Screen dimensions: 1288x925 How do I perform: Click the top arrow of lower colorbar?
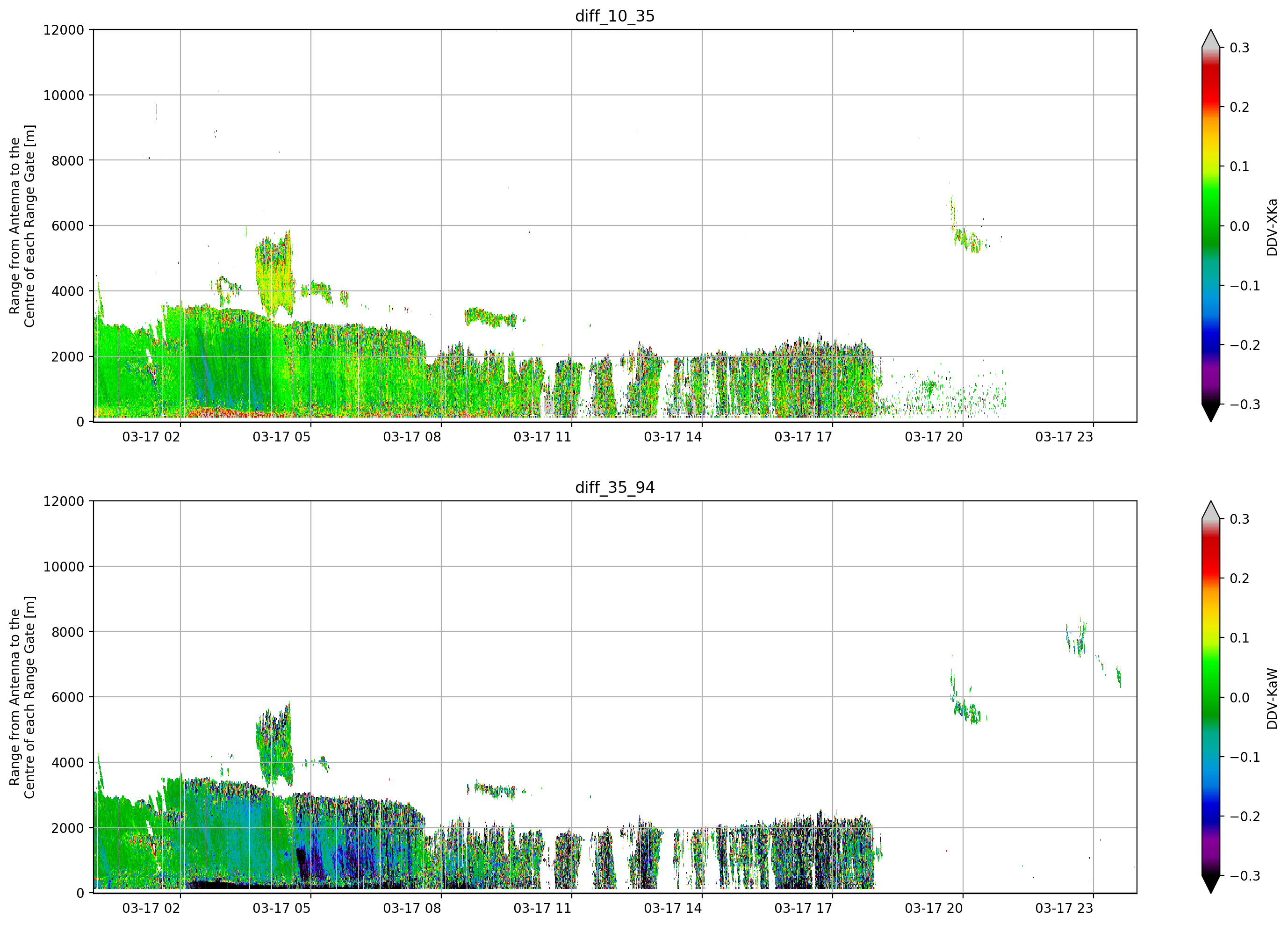coord(1211,510)
